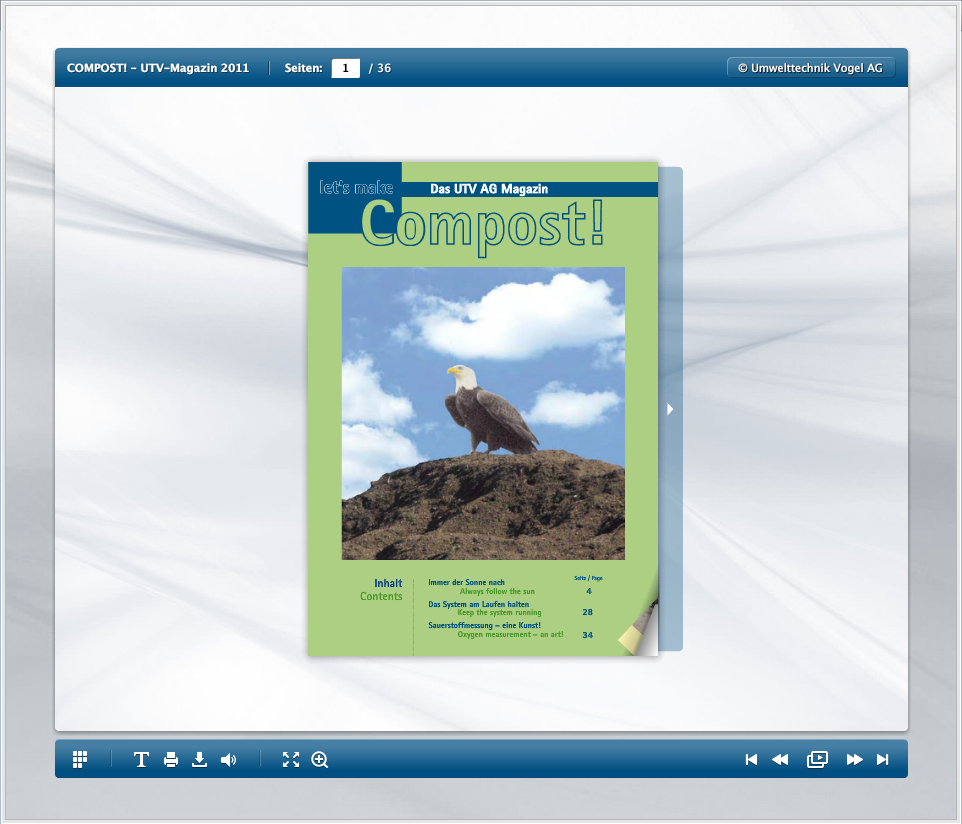Skip to the last page

(x=882, y=759)
